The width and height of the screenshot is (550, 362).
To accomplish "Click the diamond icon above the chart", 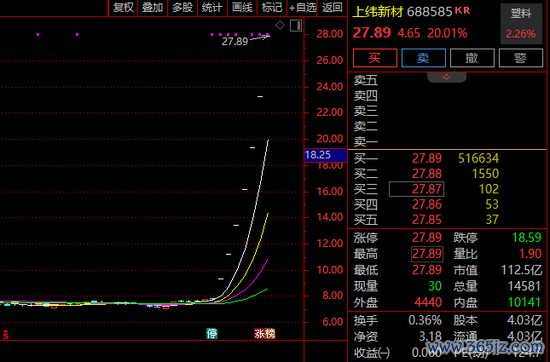I will (x=280, y=25).
